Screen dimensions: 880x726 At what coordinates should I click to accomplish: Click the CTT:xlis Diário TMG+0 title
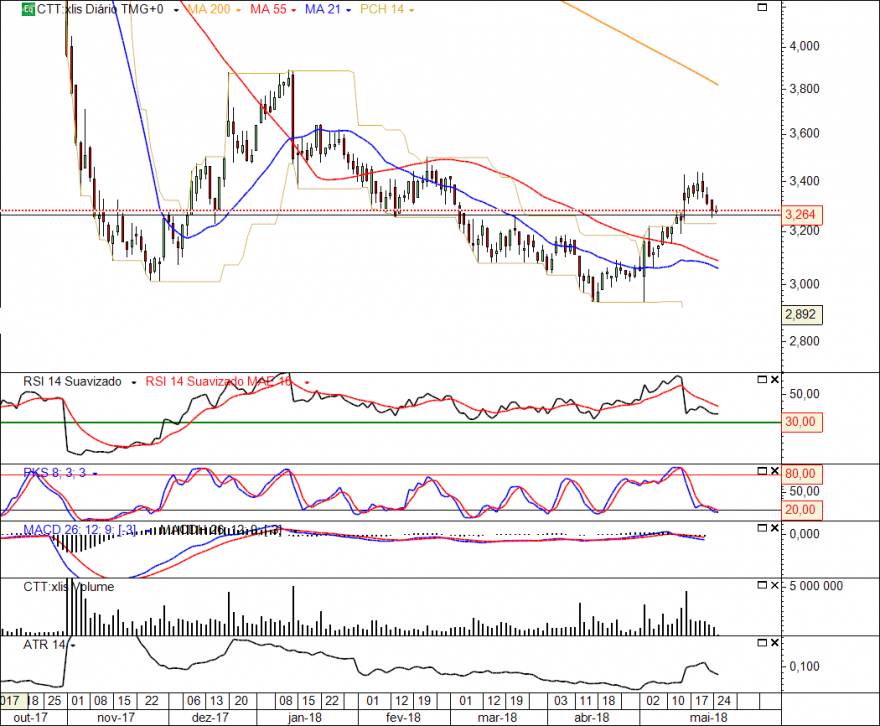[100, 10]
